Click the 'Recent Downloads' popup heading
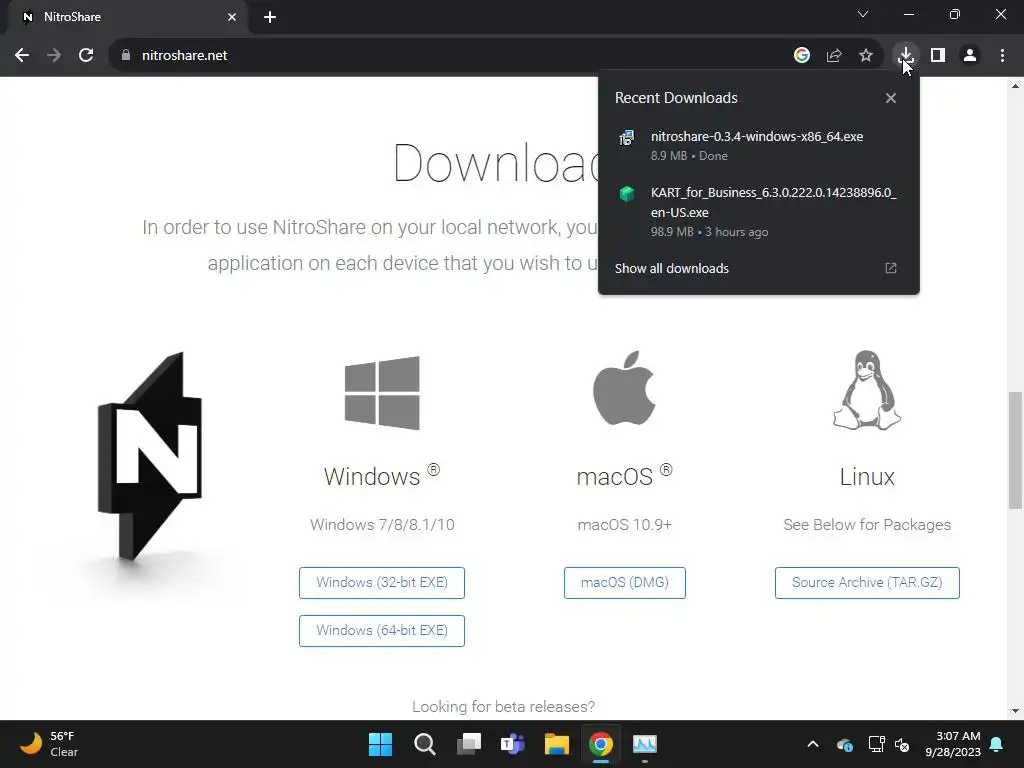This screenshot has height=768, width=1024. pyautogui.click(x=676, y=98)
